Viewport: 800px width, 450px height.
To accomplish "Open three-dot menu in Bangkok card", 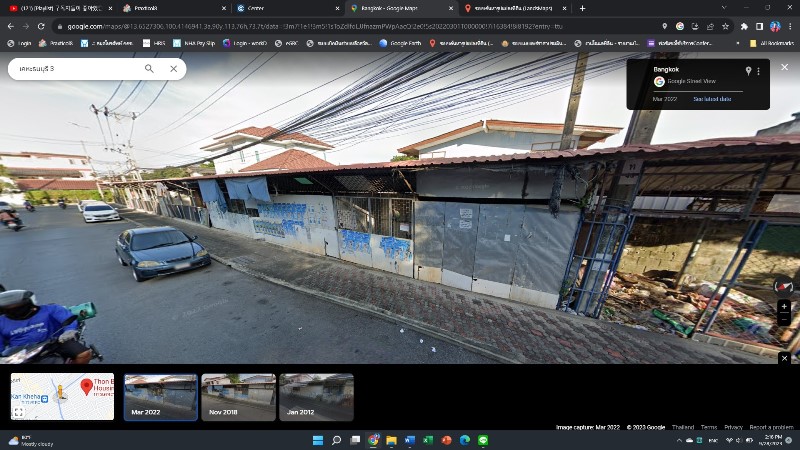I will [x=759, y=71].
